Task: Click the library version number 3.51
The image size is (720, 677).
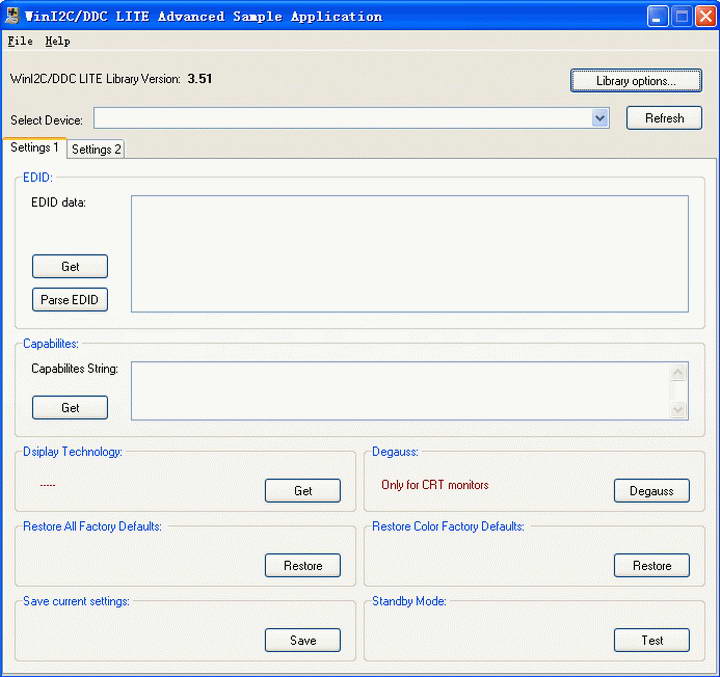Action: pyautogui.click(x=200, y=79)
